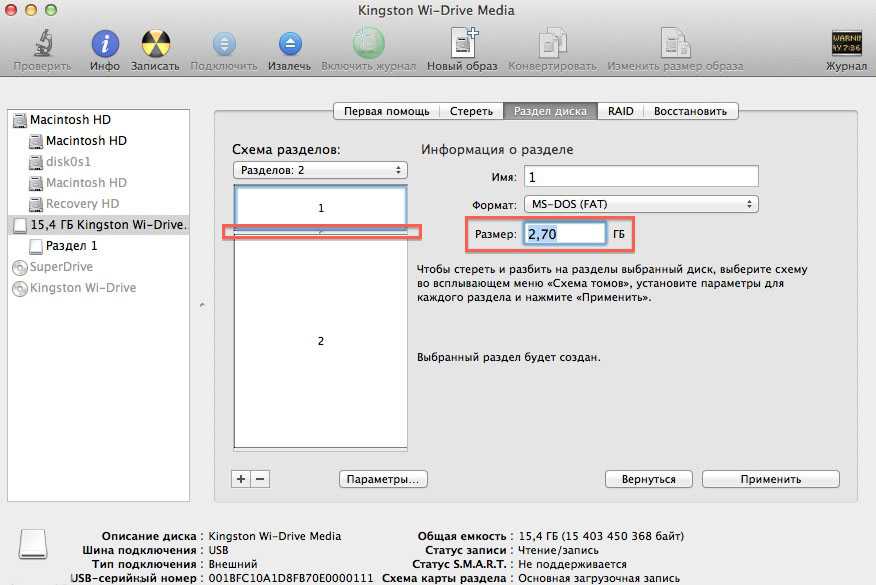Click the Информация о разделе heading
Viewport: 876px width, 585px height.
click(497, 150)
